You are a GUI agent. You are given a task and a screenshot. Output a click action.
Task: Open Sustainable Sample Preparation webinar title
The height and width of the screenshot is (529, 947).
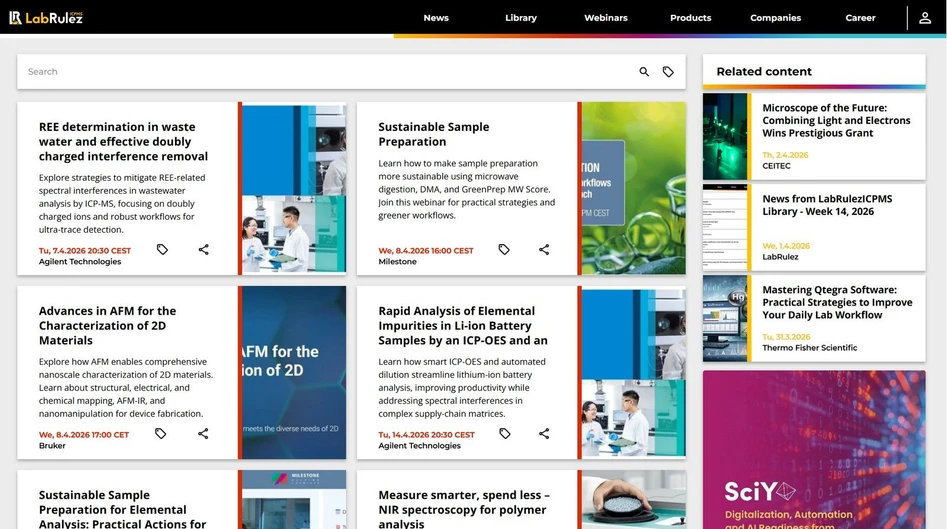click(434, 134)
